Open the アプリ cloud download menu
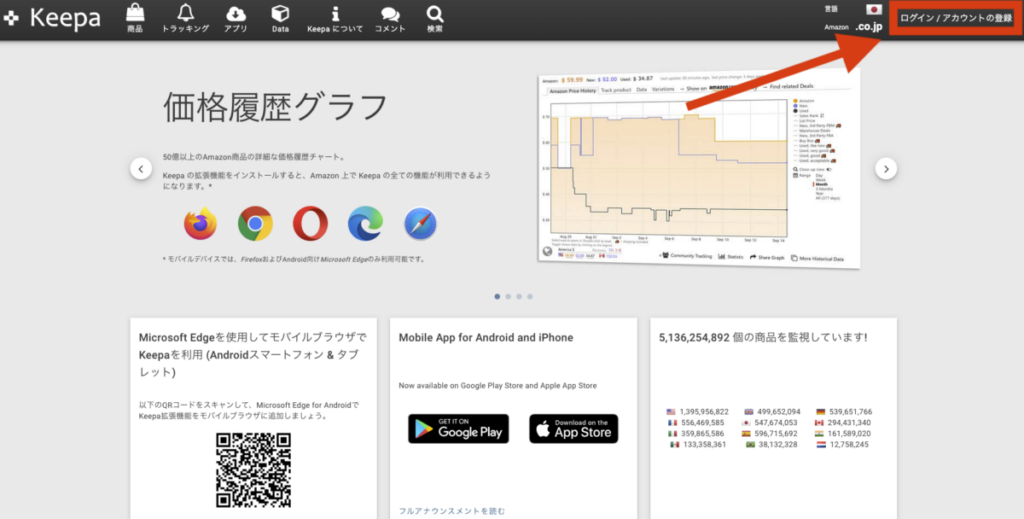Screen dimensions: 1024x519 click(236, 18)
